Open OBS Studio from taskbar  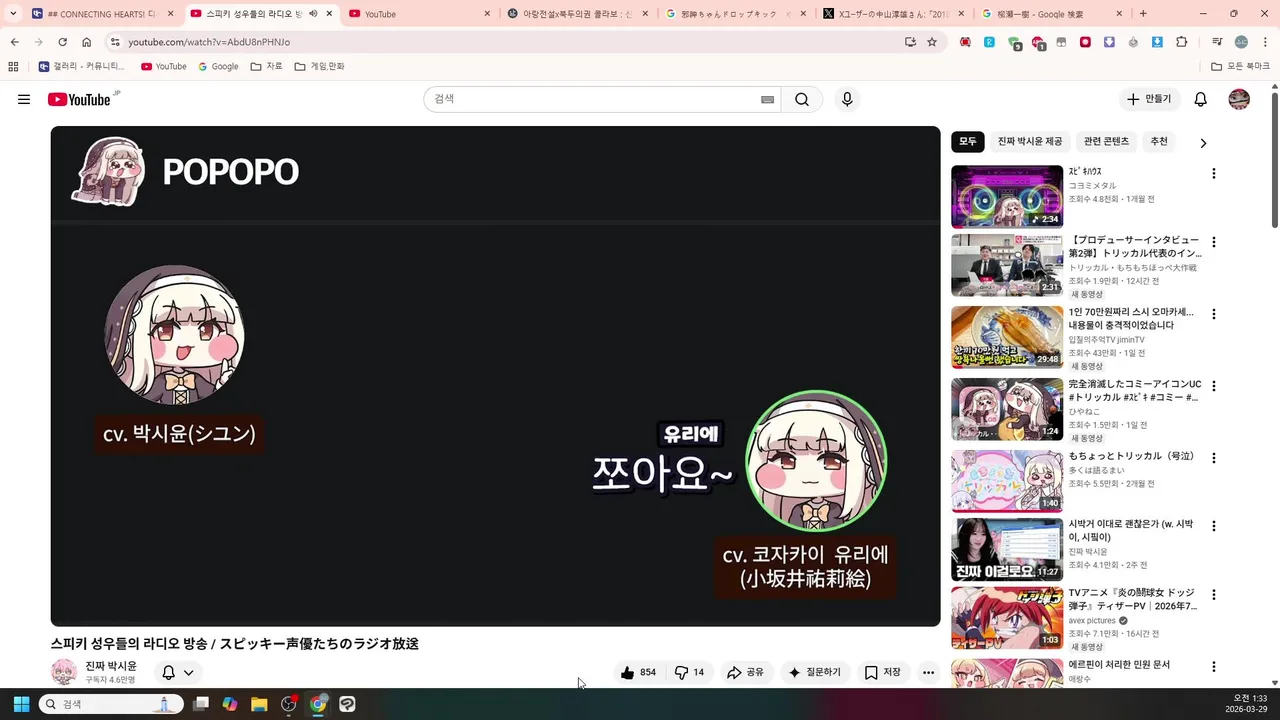[289, 704]
